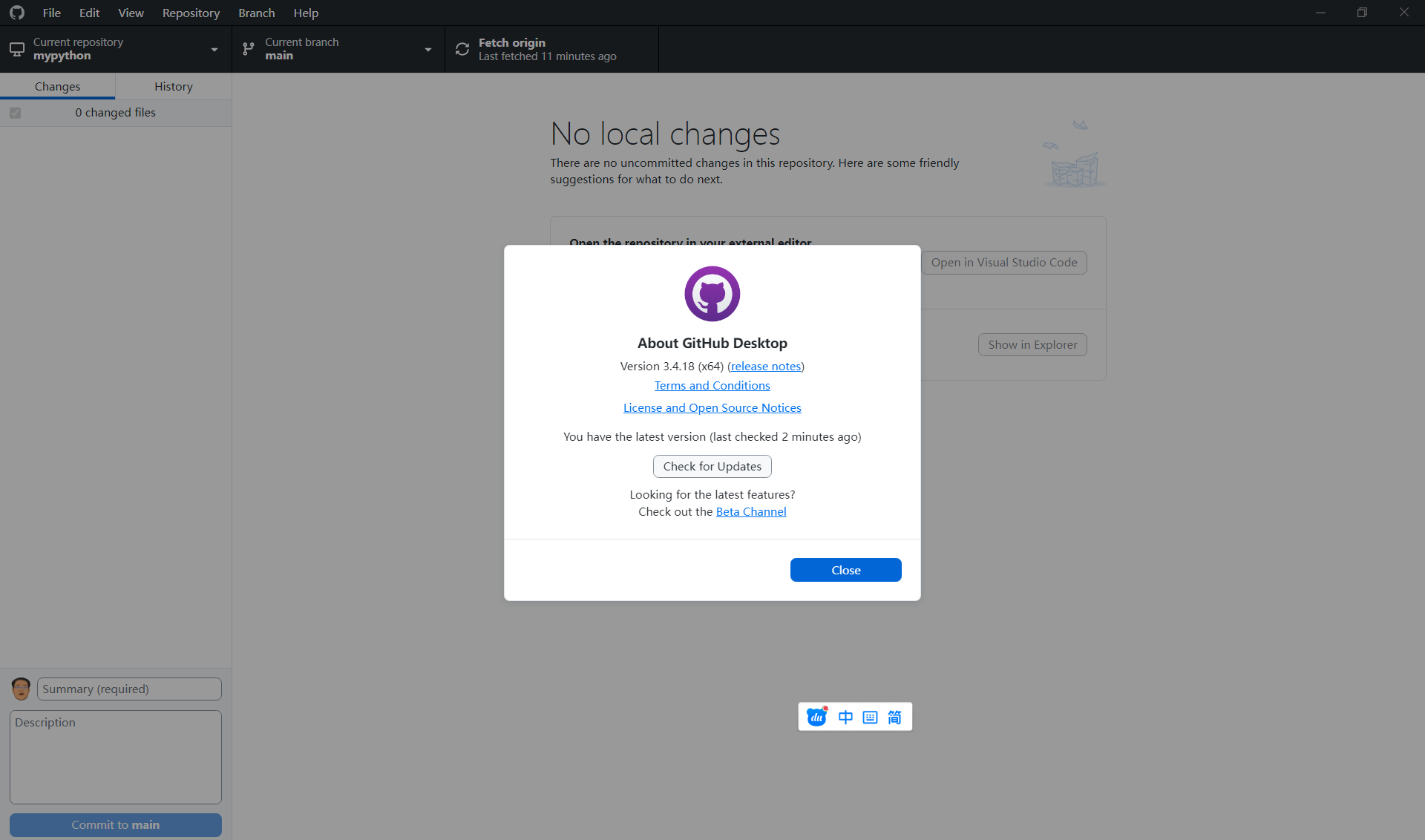Open the release notes link
The height and width of the screenshot is (840, 1425).
click(x=766, y=366)
